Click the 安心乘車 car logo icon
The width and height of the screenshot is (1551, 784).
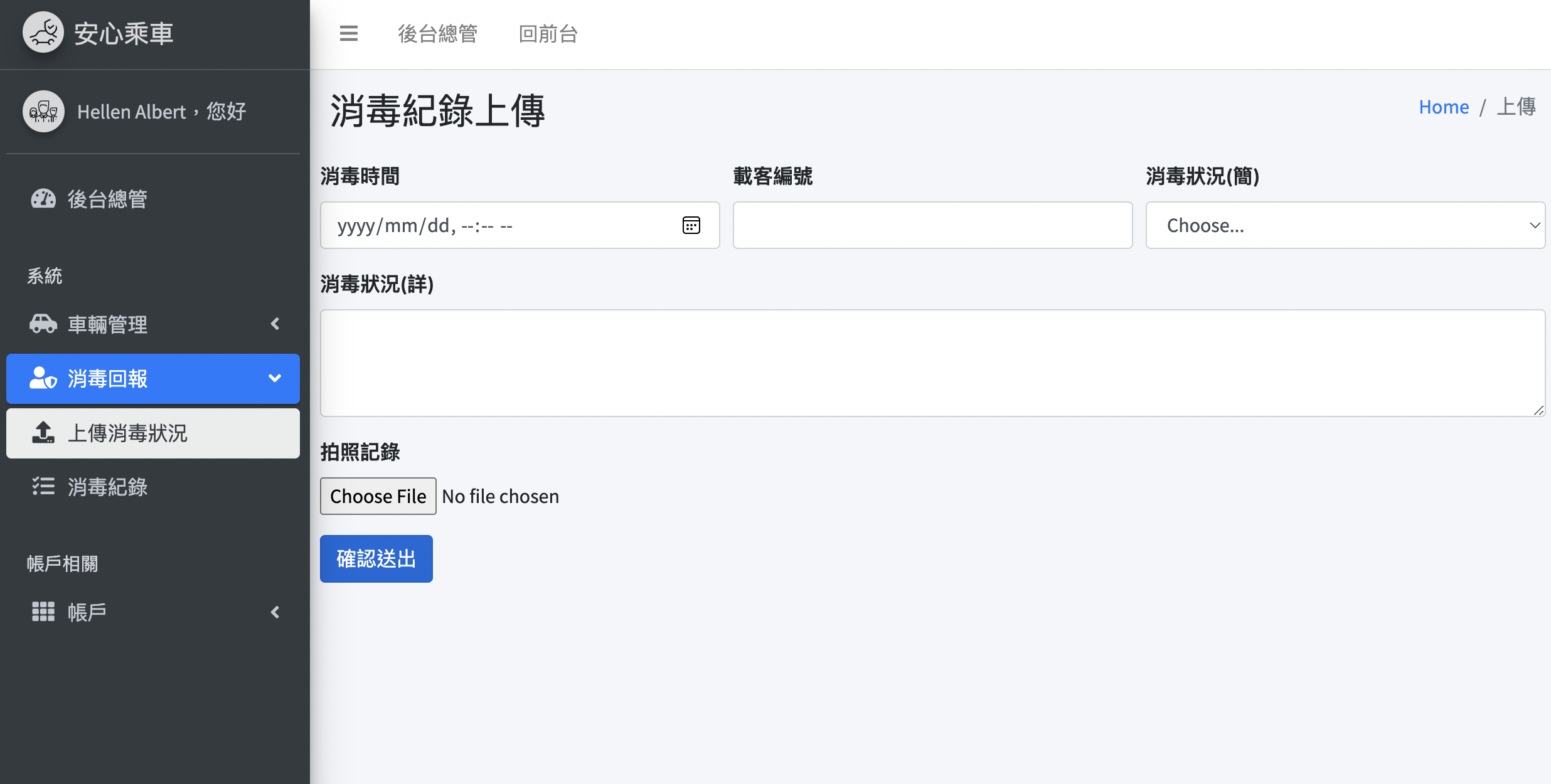point(43,33)
